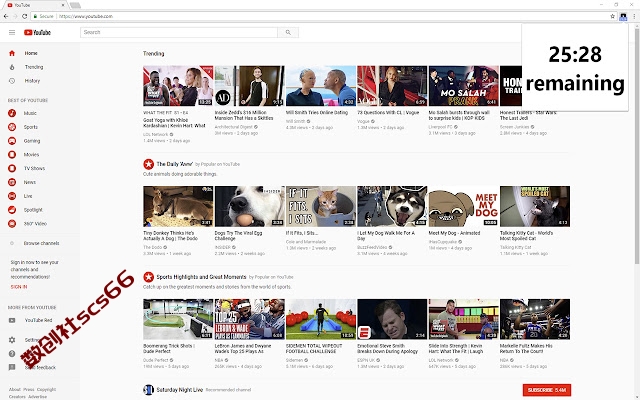The width and height of the screenshot is (640, 400).
Task: Click the Gaming channel icon
Action: click(12, 141)
